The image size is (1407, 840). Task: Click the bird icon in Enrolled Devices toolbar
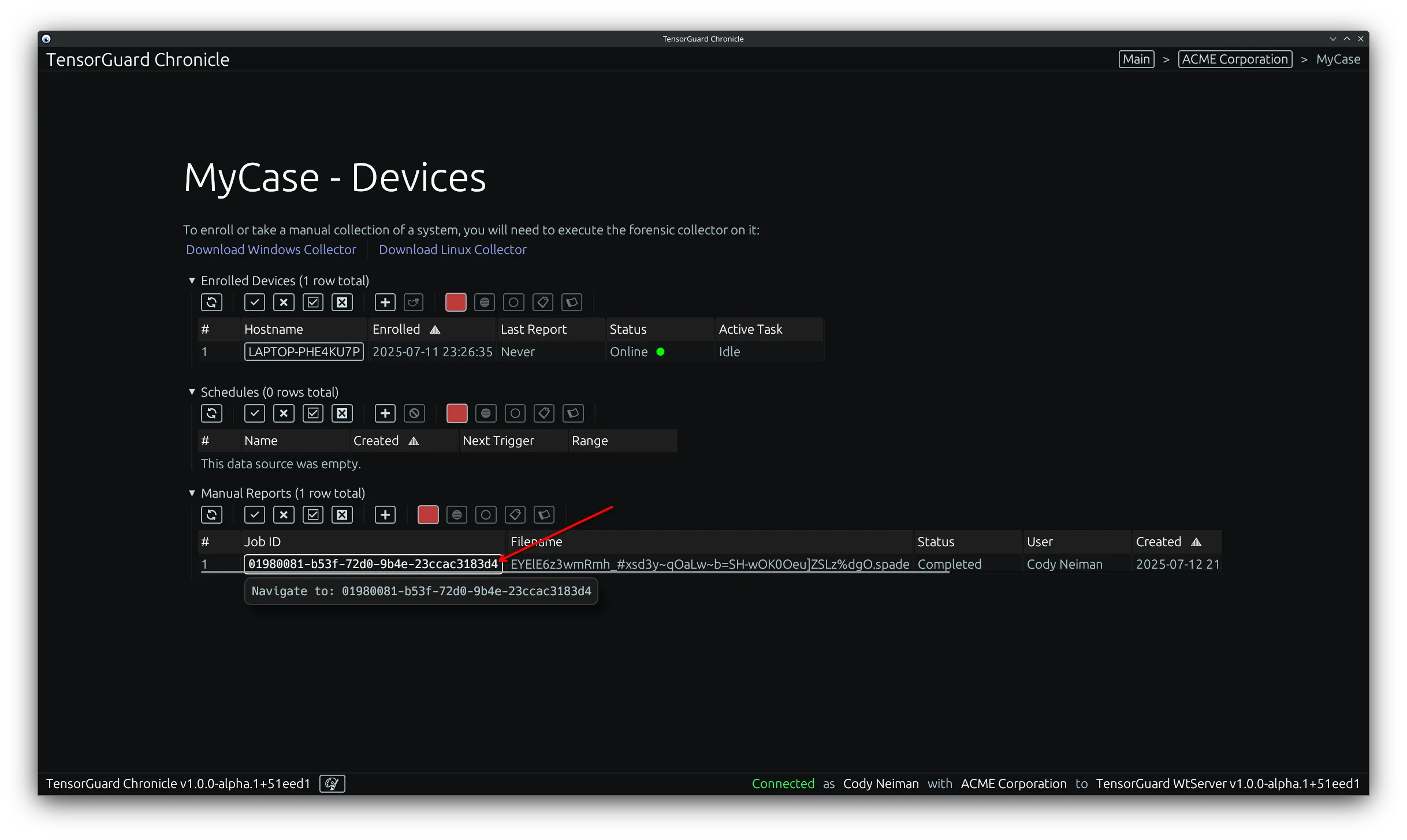point(414,302)
